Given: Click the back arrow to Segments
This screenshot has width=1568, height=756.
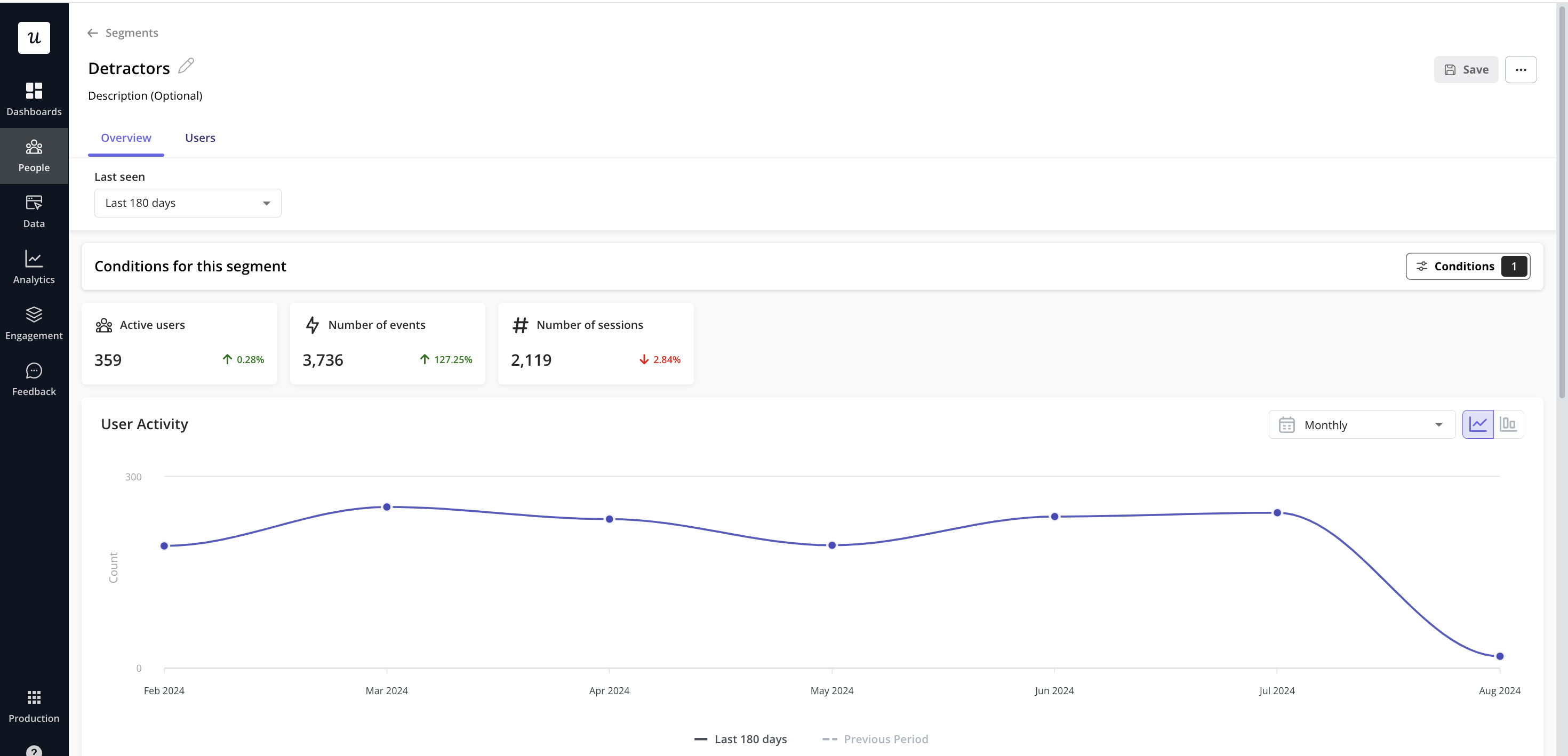Looking at the screenshot, I should pyautogui.click(x=92, y=33).
